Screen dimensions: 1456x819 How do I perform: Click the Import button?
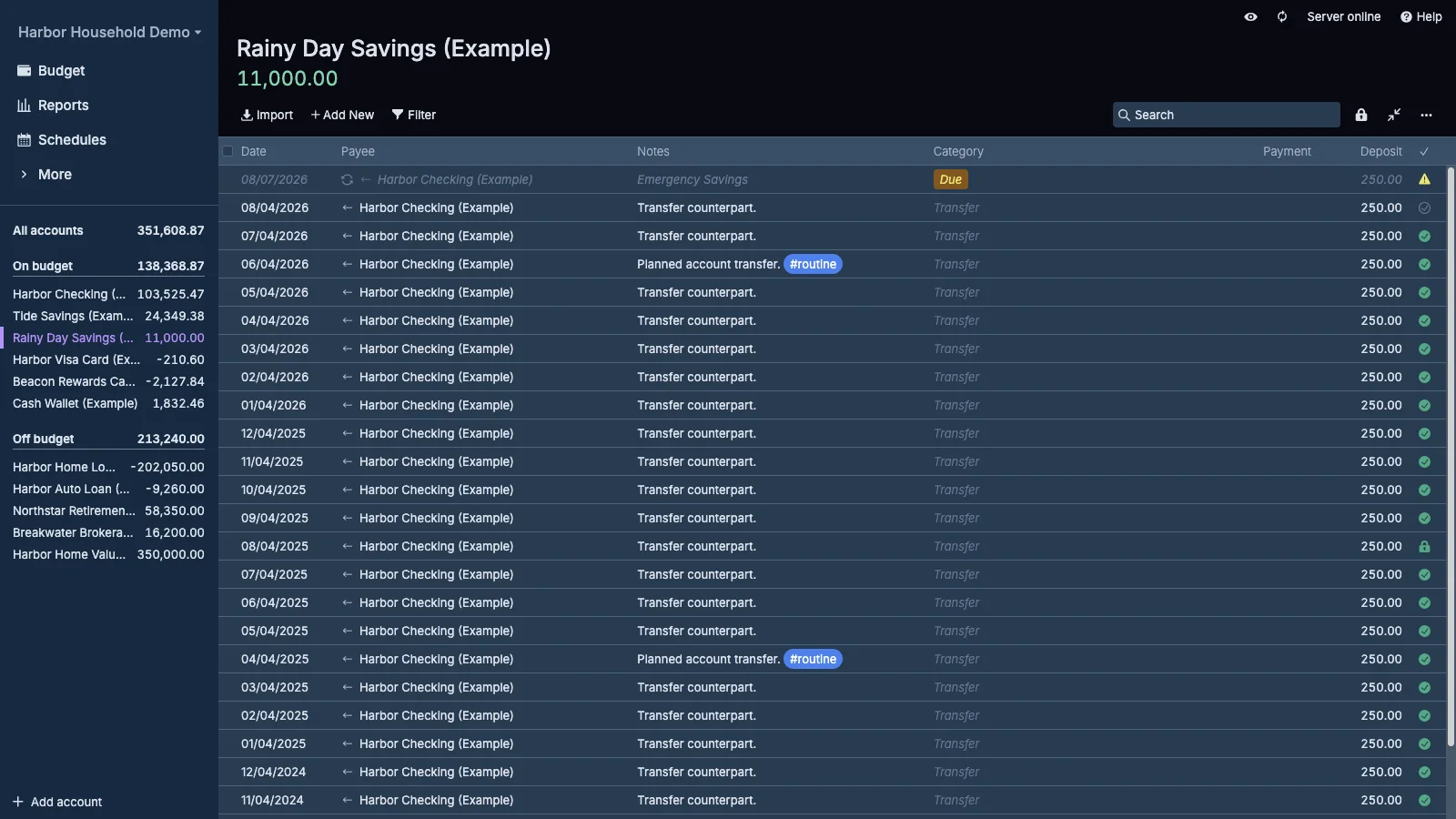coord(267,115)
